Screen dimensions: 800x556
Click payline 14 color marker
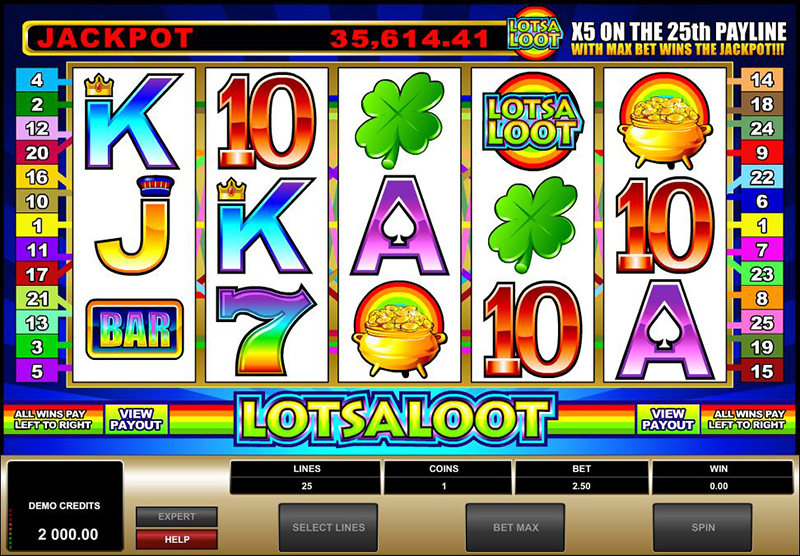tap(762, 80)
